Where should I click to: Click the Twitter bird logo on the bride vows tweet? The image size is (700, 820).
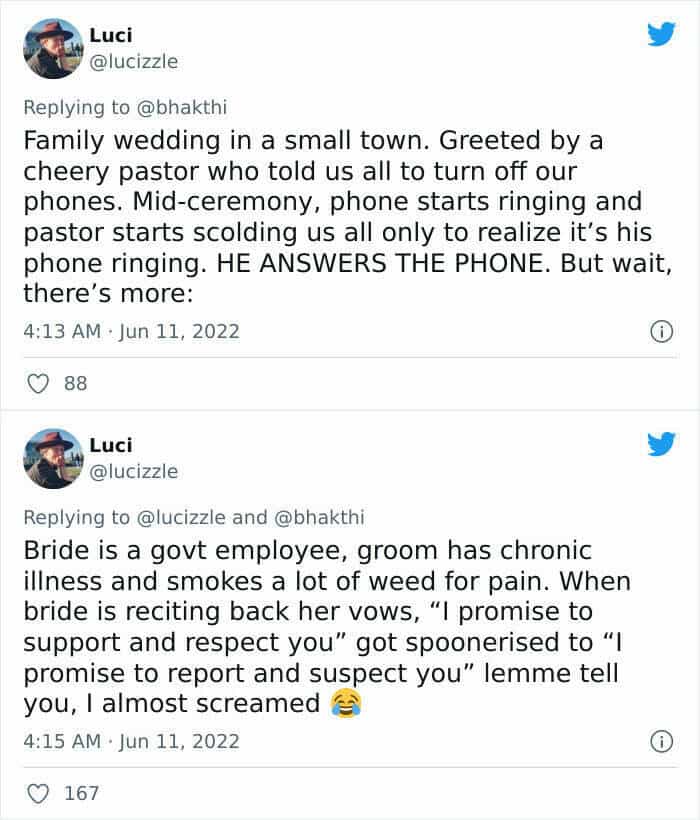tap(660, 445)
